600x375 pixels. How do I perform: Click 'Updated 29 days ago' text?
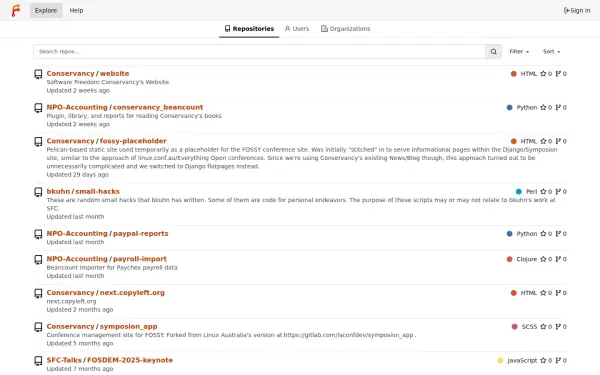pos(78,174)
